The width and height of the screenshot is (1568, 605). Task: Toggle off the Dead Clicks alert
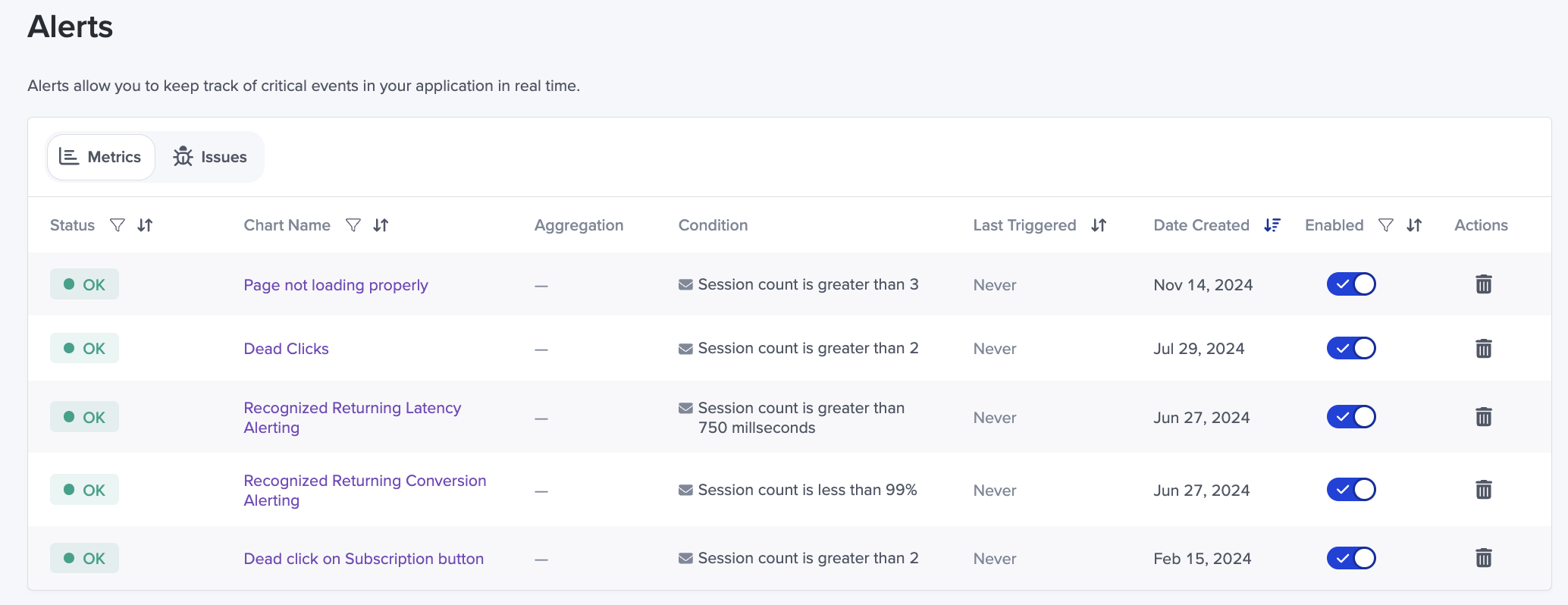1351,349
